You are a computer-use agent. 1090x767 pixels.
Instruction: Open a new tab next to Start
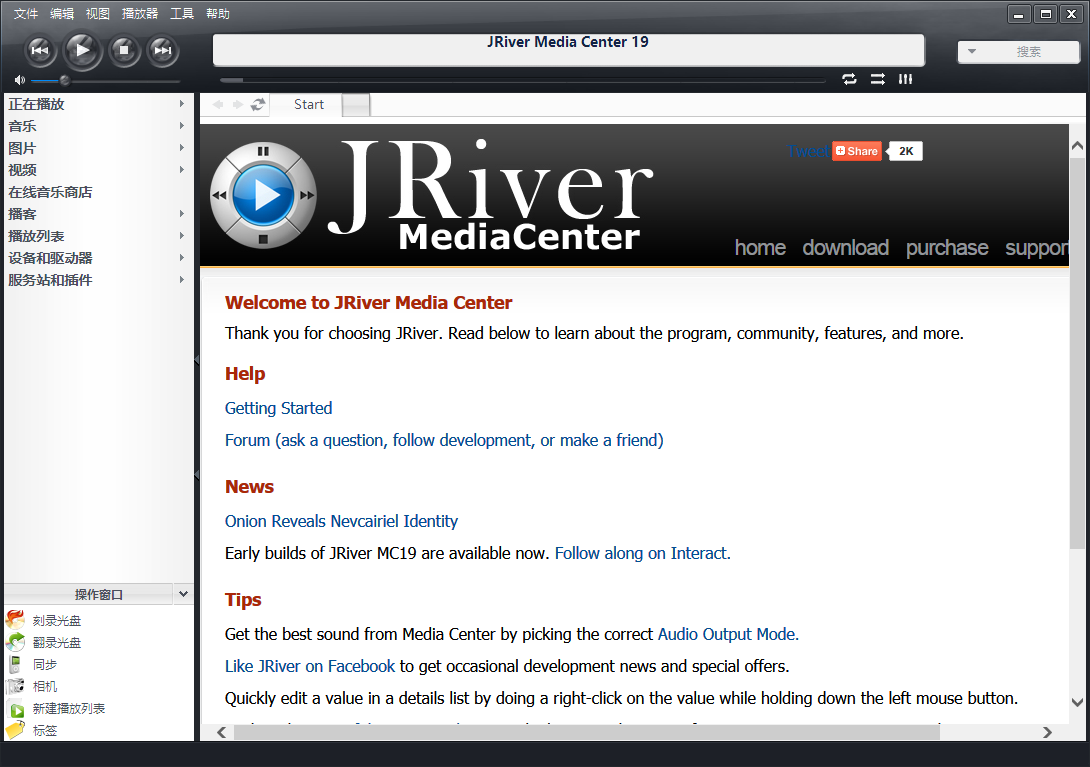click(356, 105)
